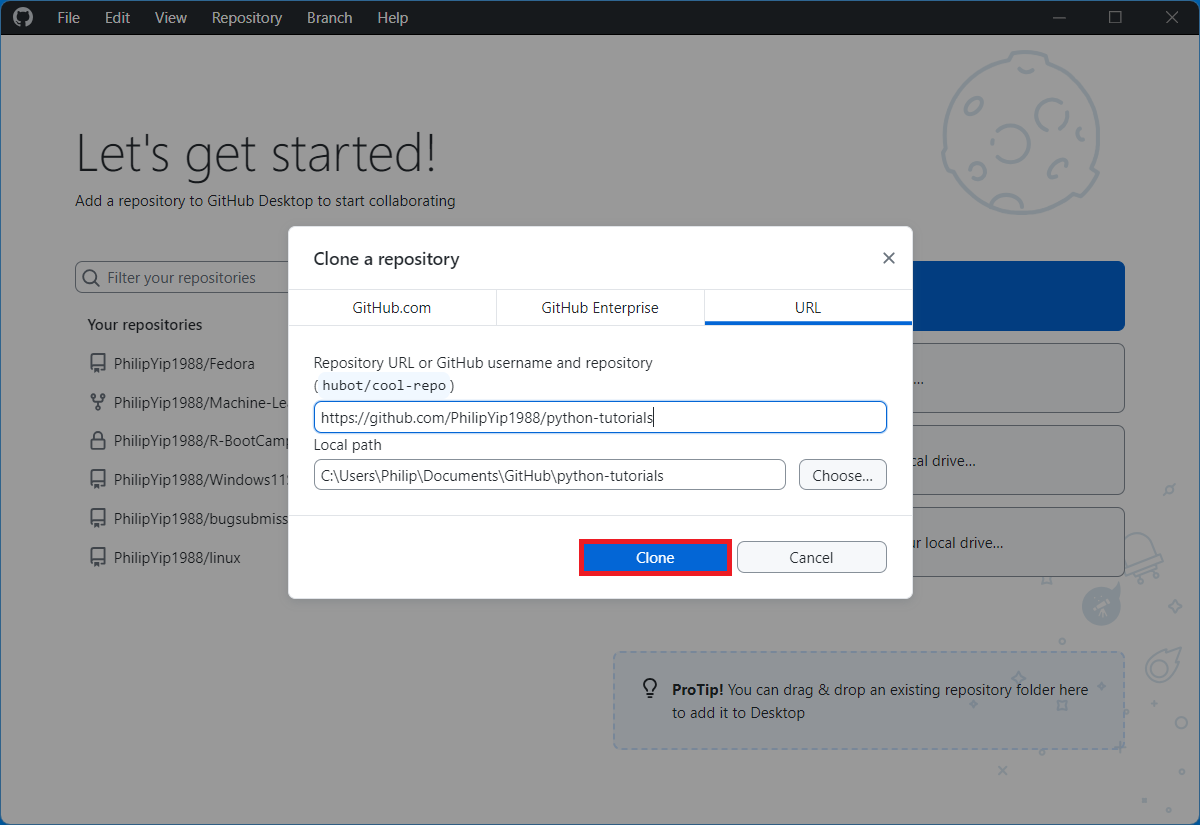Open the Branch menu
This screenshot has width=1200, height=825.
(x=329, y=18)
